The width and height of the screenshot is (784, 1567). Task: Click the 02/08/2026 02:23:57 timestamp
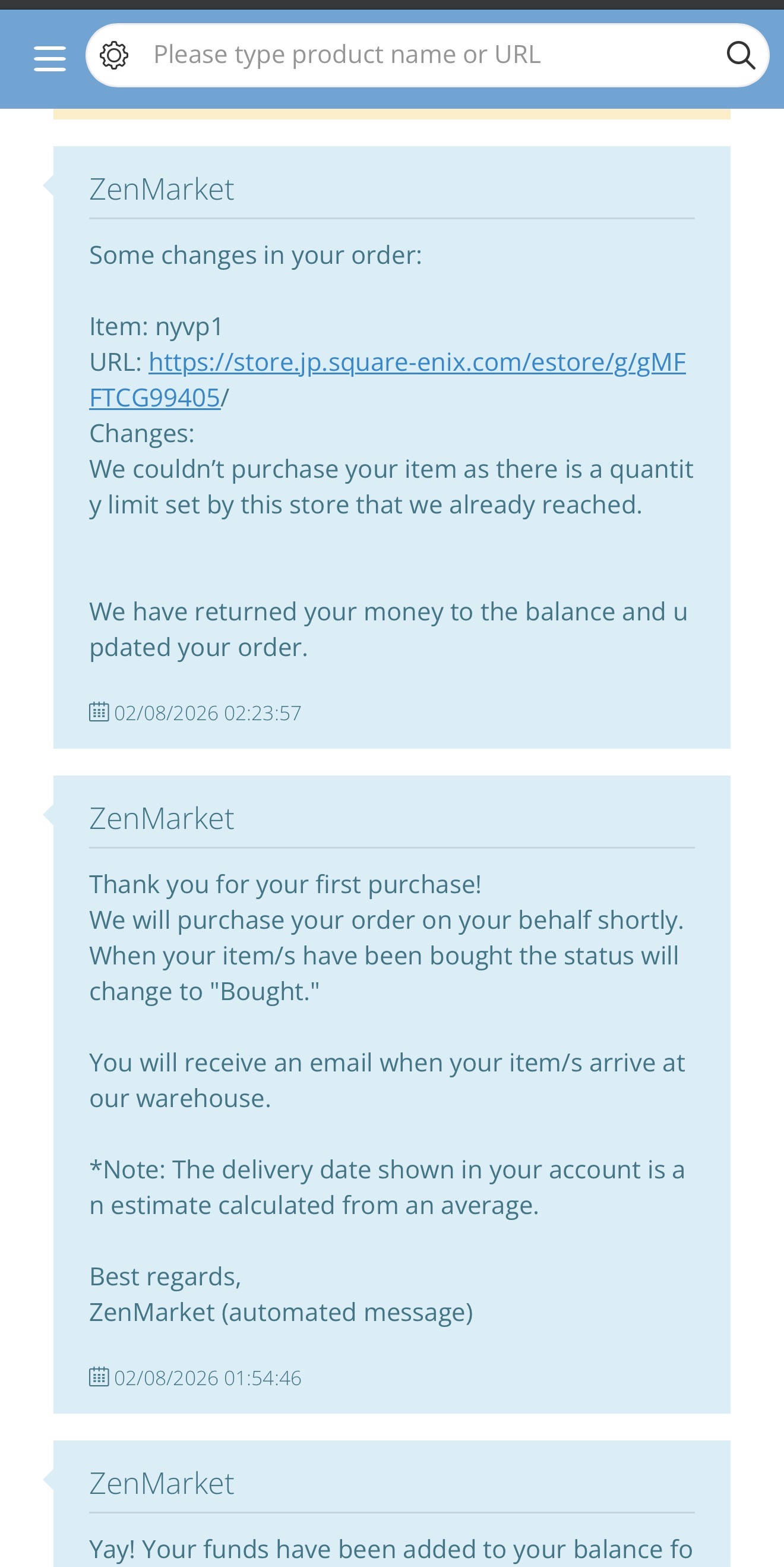[x=207, y=712]
